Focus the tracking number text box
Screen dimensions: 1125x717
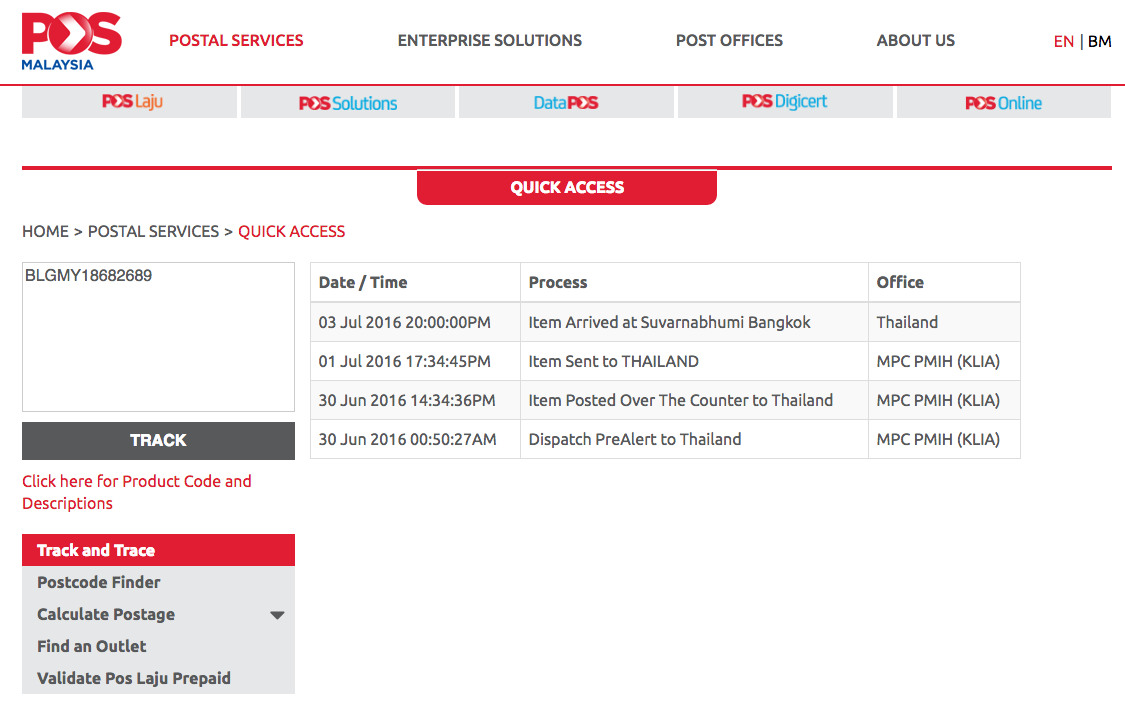[159, 337]
